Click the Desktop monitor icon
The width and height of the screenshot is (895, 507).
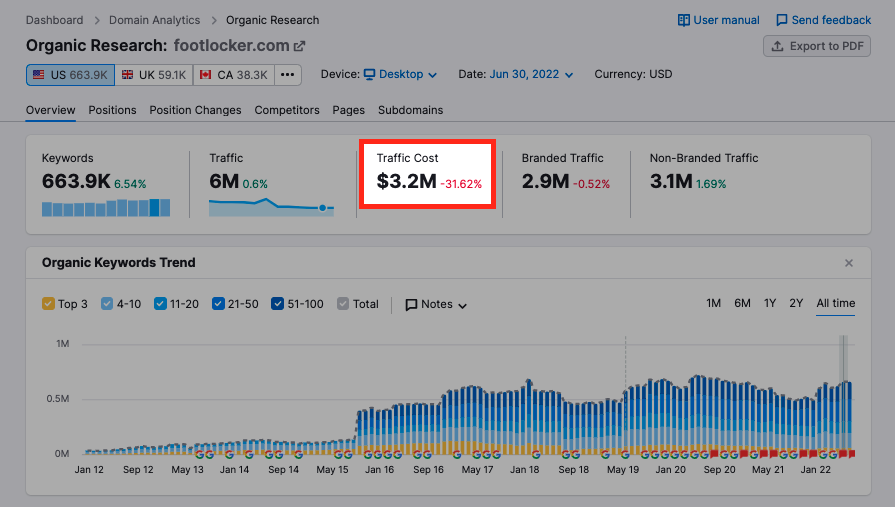tap(370, 75)
